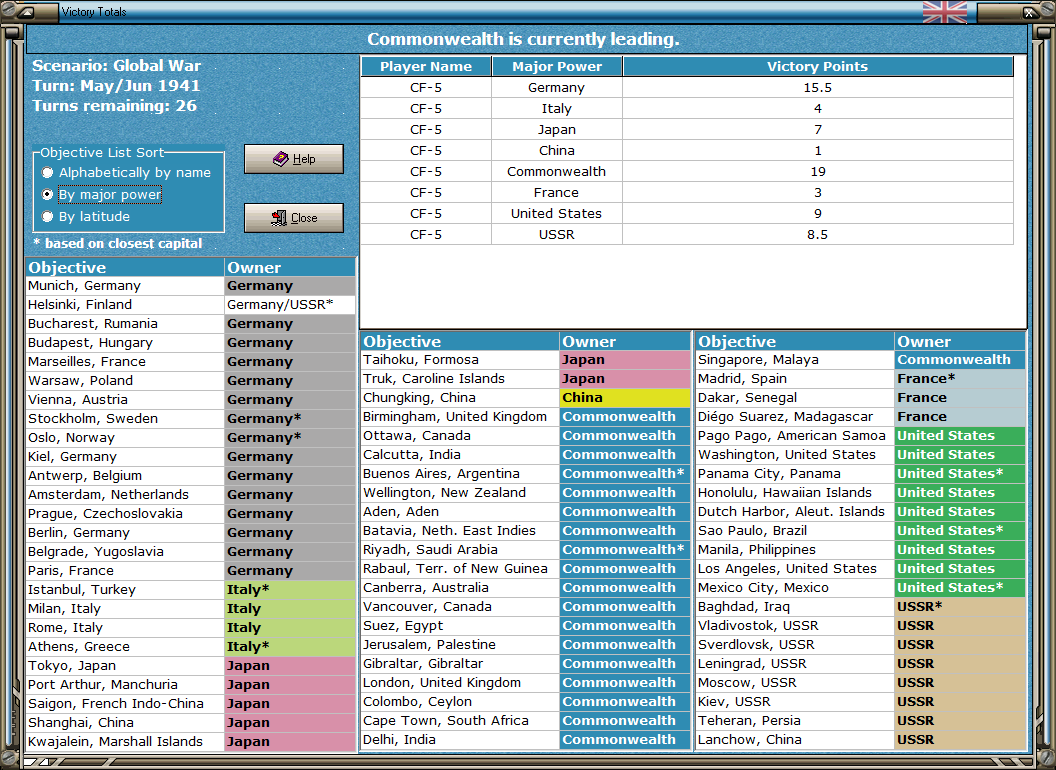The width and height of the screenshot is (1056, 770).
Task: Click the China major power cell
Action: tap(557, 150)
